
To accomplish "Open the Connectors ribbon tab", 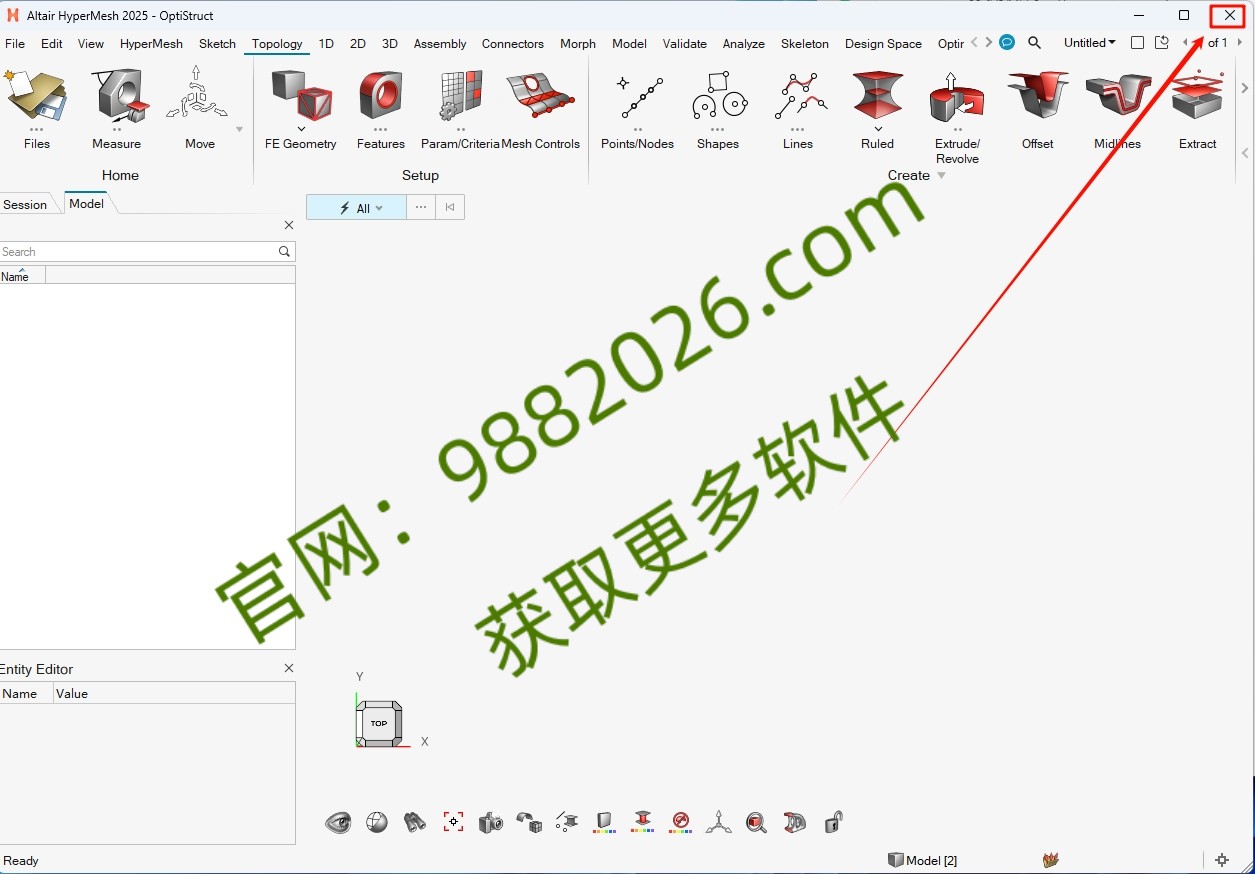I will tap(513, 43).
